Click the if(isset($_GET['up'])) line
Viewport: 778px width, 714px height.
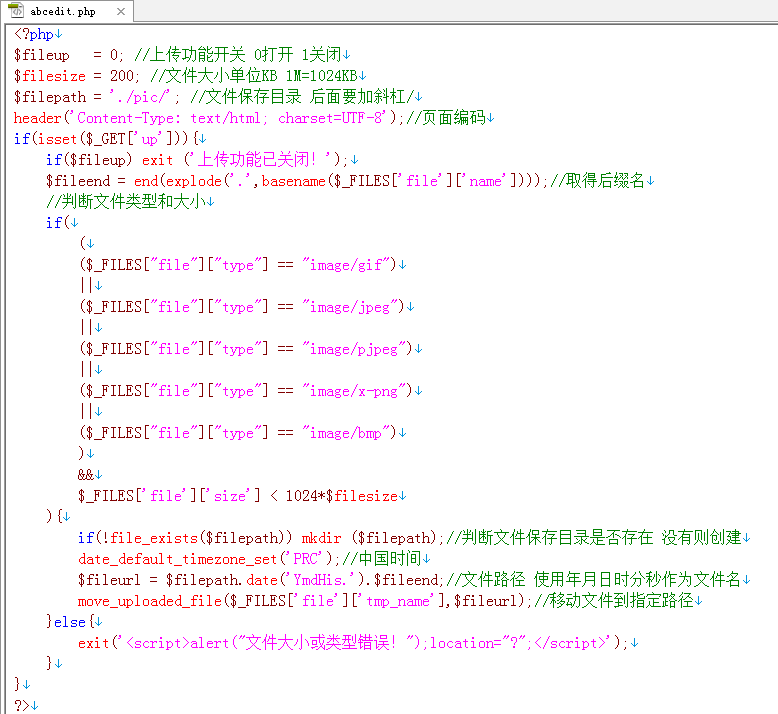(x=110, y=138)
